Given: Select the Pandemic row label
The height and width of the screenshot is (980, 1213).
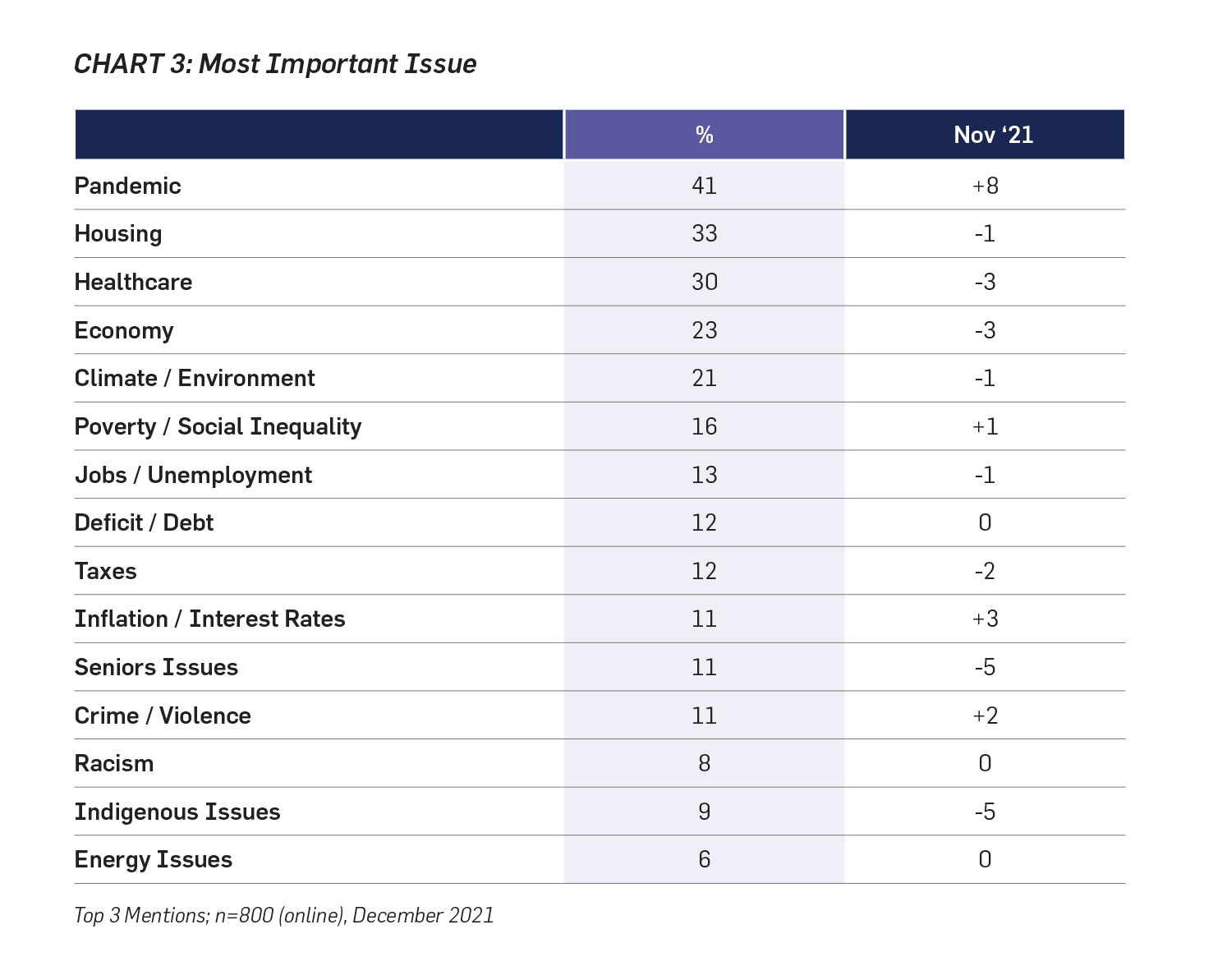Looking at the screenshot, I should pyautogui.click(x=127, y=186).
